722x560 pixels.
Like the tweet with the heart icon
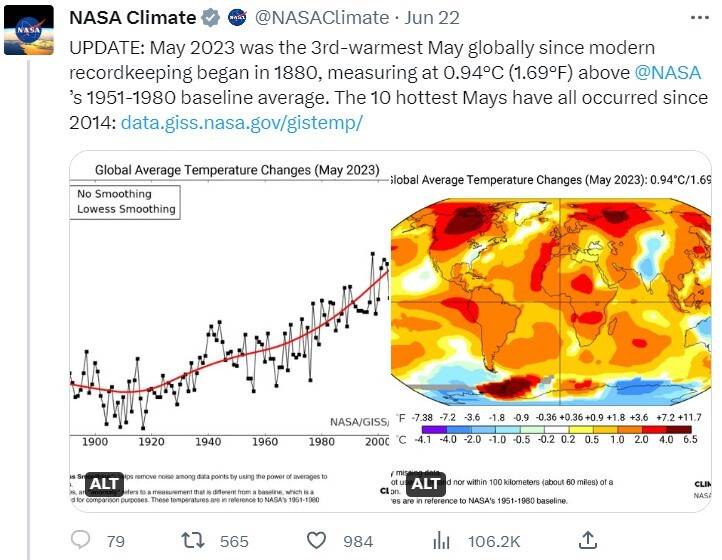pos(317,541)
